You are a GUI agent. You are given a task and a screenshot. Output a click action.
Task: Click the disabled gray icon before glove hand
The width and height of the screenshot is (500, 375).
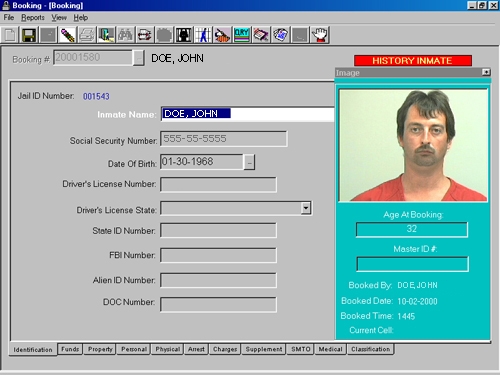tap(300, 35)
